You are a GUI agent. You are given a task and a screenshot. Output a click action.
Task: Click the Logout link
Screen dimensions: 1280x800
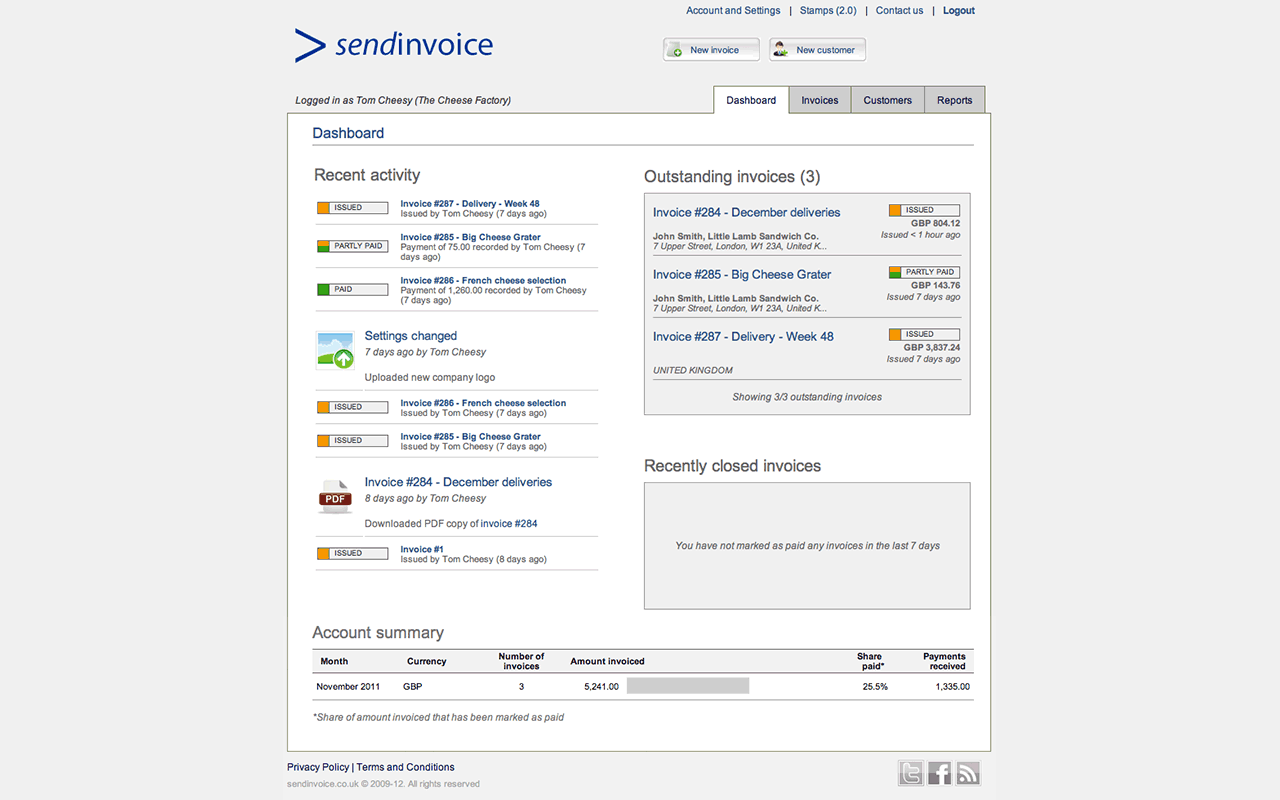(958, 10)
